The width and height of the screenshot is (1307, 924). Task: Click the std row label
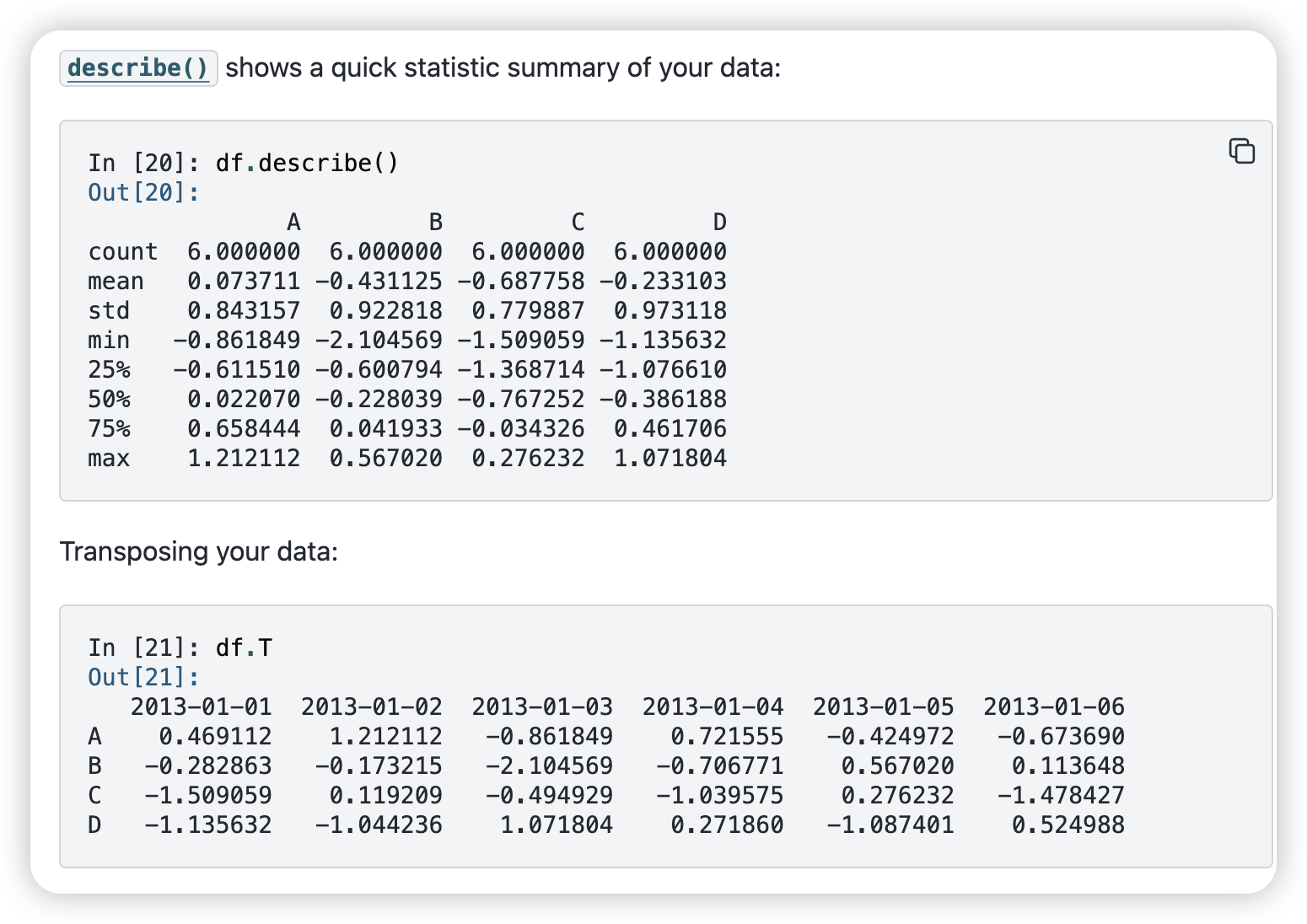click(x=109, y=310)
